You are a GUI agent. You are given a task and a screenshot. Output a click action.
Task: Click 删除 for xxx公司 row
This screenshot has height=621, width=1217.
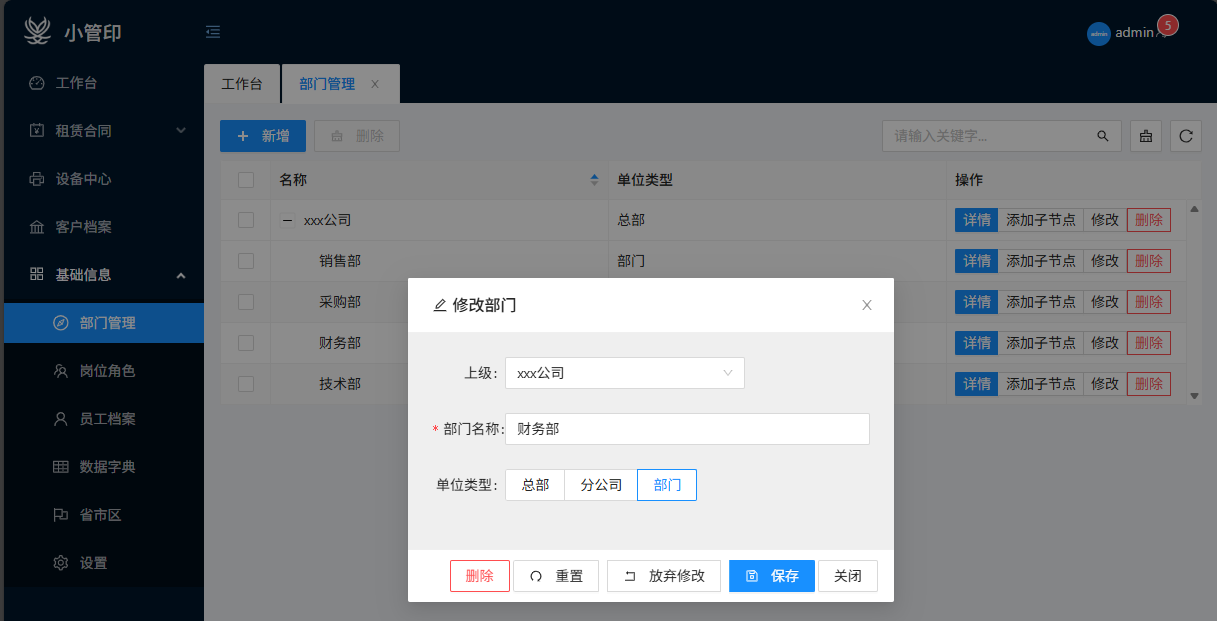(1149, 220)
